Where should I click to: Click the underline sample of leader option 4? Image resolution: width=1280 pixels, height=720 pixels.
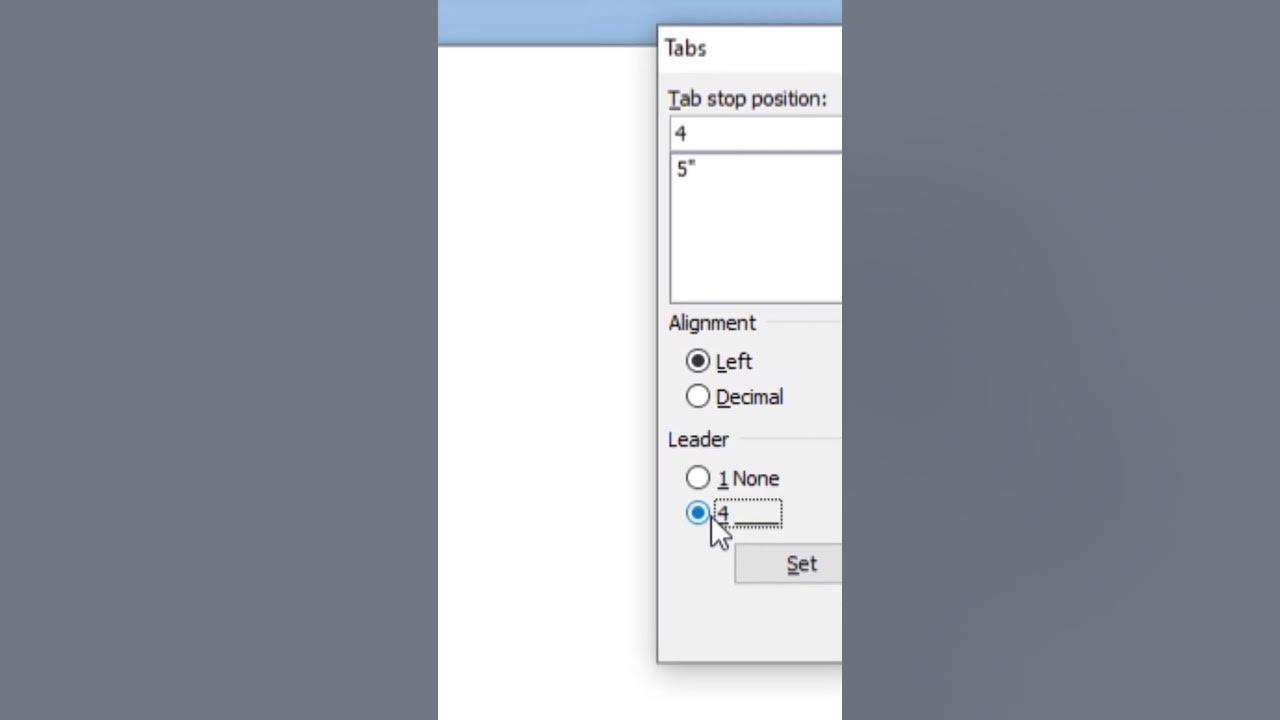click(757, 515)
